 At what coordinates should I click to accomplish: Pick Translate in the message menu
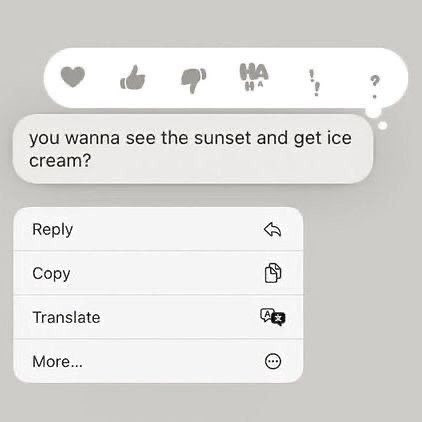158,317
